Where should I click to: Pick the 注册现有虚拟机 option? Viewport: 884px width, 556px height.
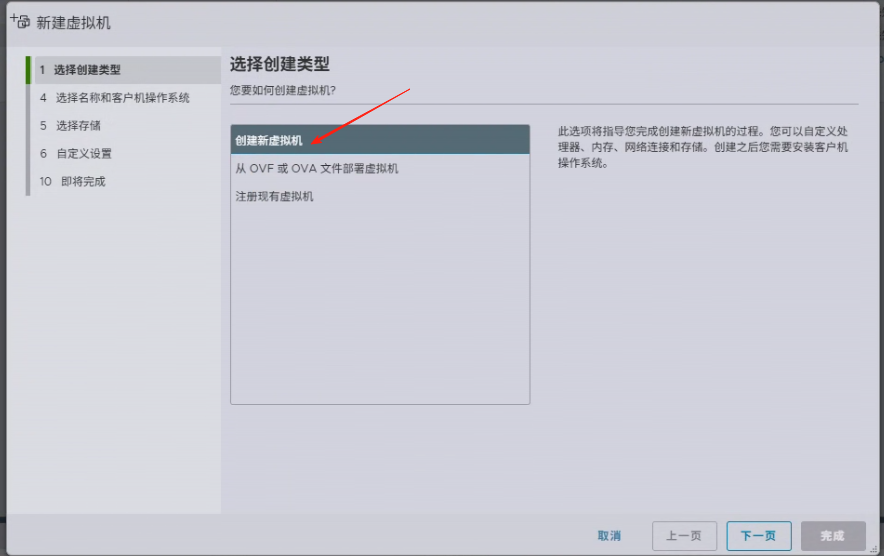tap(380, 196)
